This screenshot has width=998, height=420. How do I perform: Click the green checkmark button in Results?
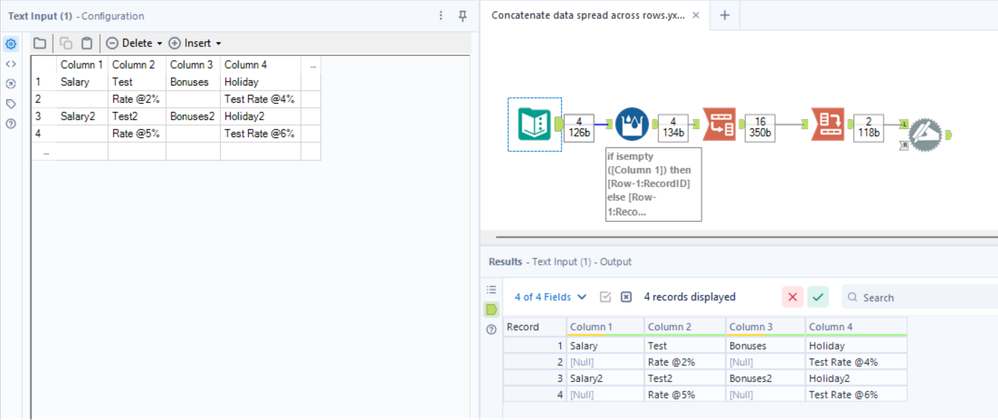pyautogui.click(x=818, y=297)
